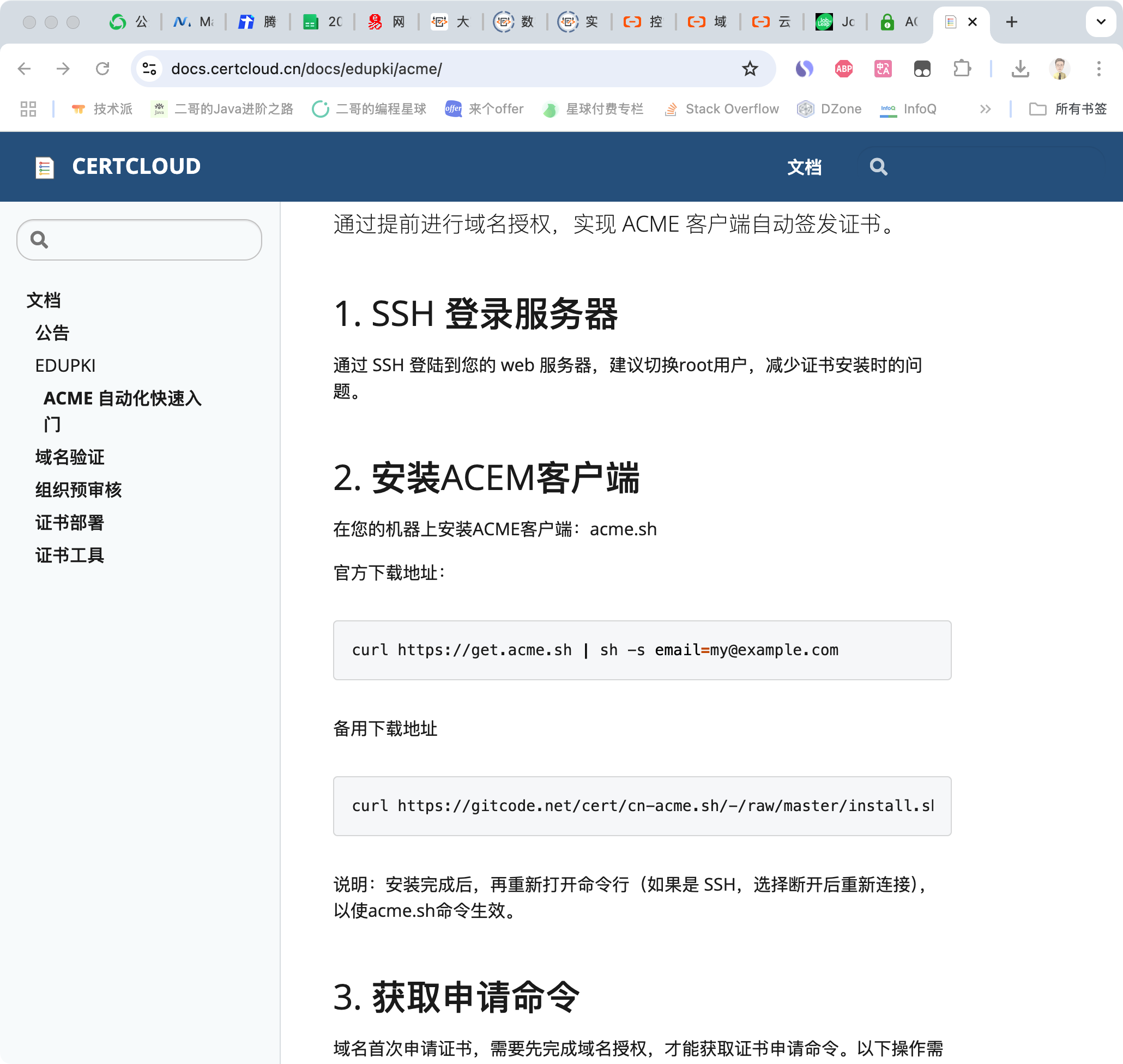Screen dimensions: 1123x1064
Task: Expand hidden bookmarks with the chevron
Action: [x=986, y=109]
